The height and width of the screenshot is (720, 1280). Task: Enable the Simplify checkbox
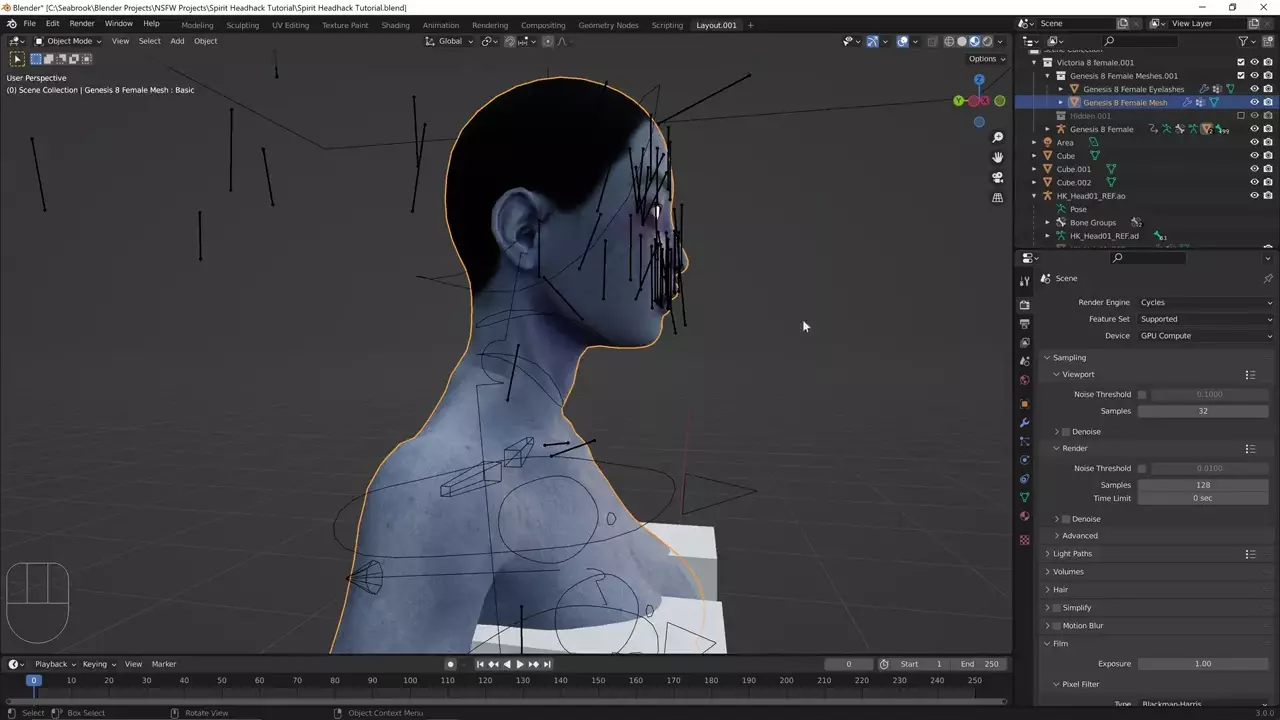1056,608
